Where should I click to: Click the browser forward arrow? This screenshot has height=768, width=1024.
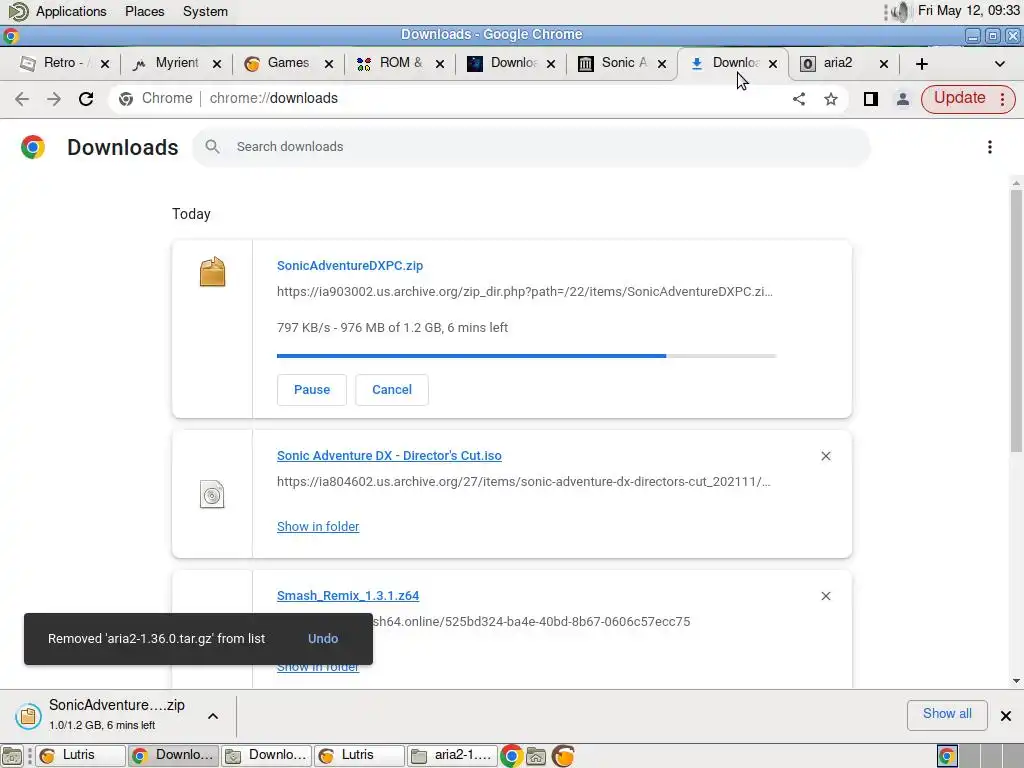tap(54, 99)
